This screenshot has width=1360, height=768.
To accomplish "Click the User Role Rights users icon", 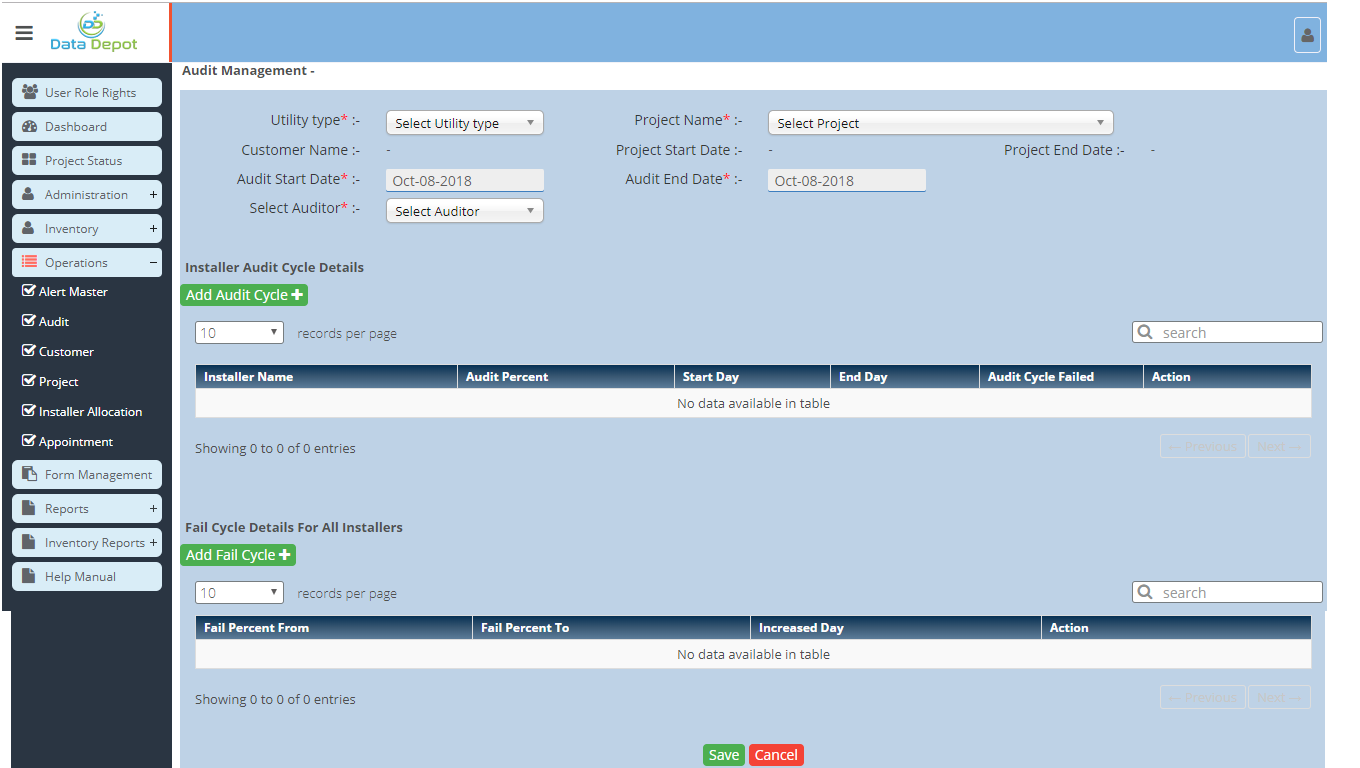I will (30, 92).
